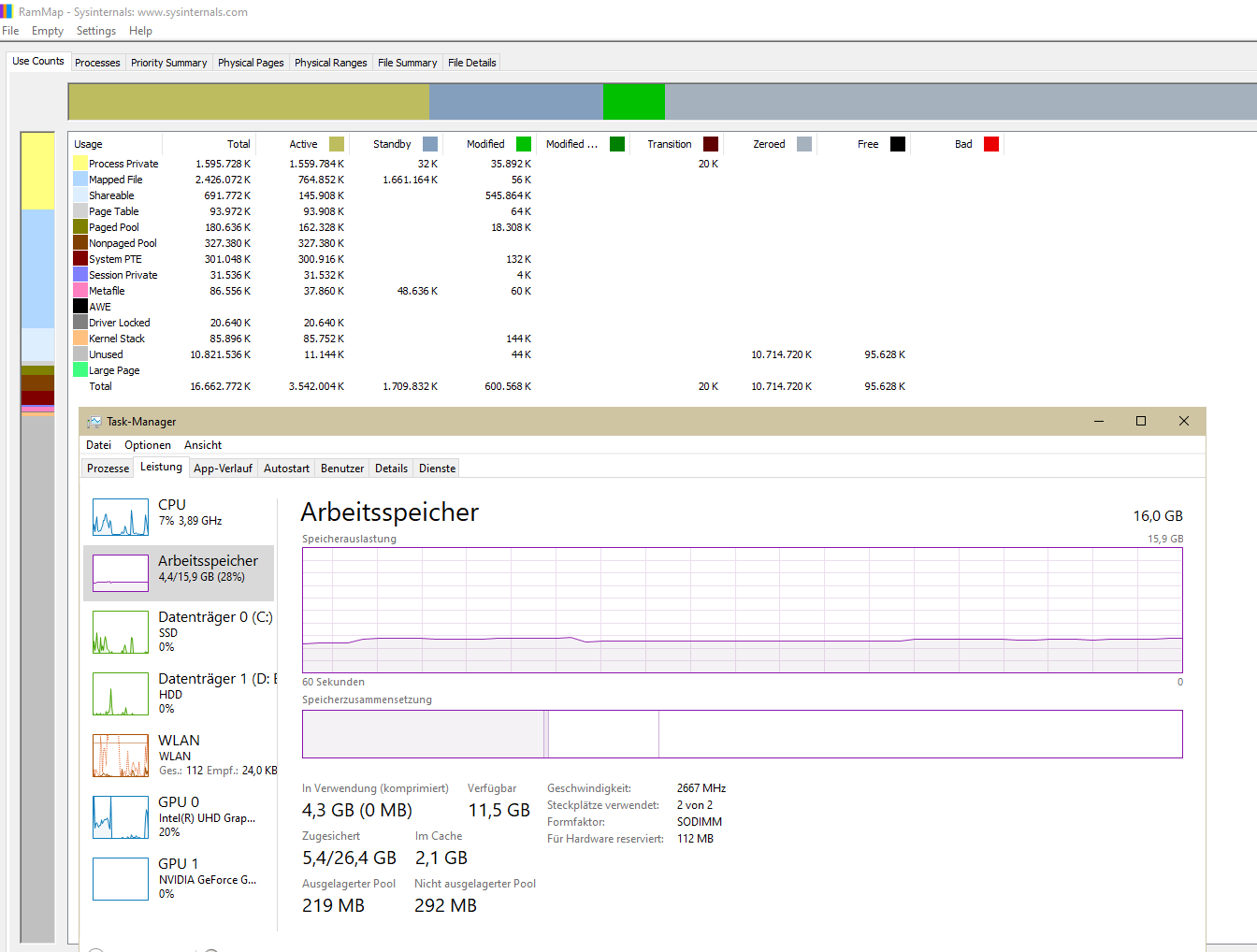Click the Metafile pink color icon
Image resolution: width=1257 pixels, height=952 pixels.
coord(80,291)
